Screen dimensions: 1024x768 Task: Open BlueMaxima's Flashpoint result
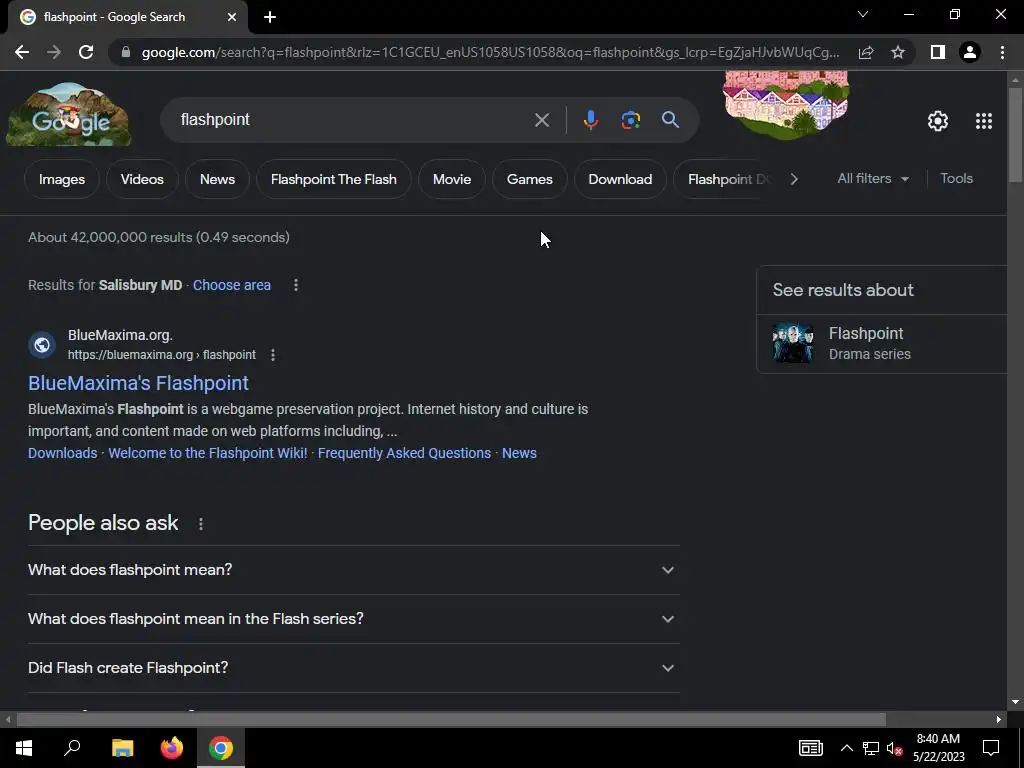(138, 383)
